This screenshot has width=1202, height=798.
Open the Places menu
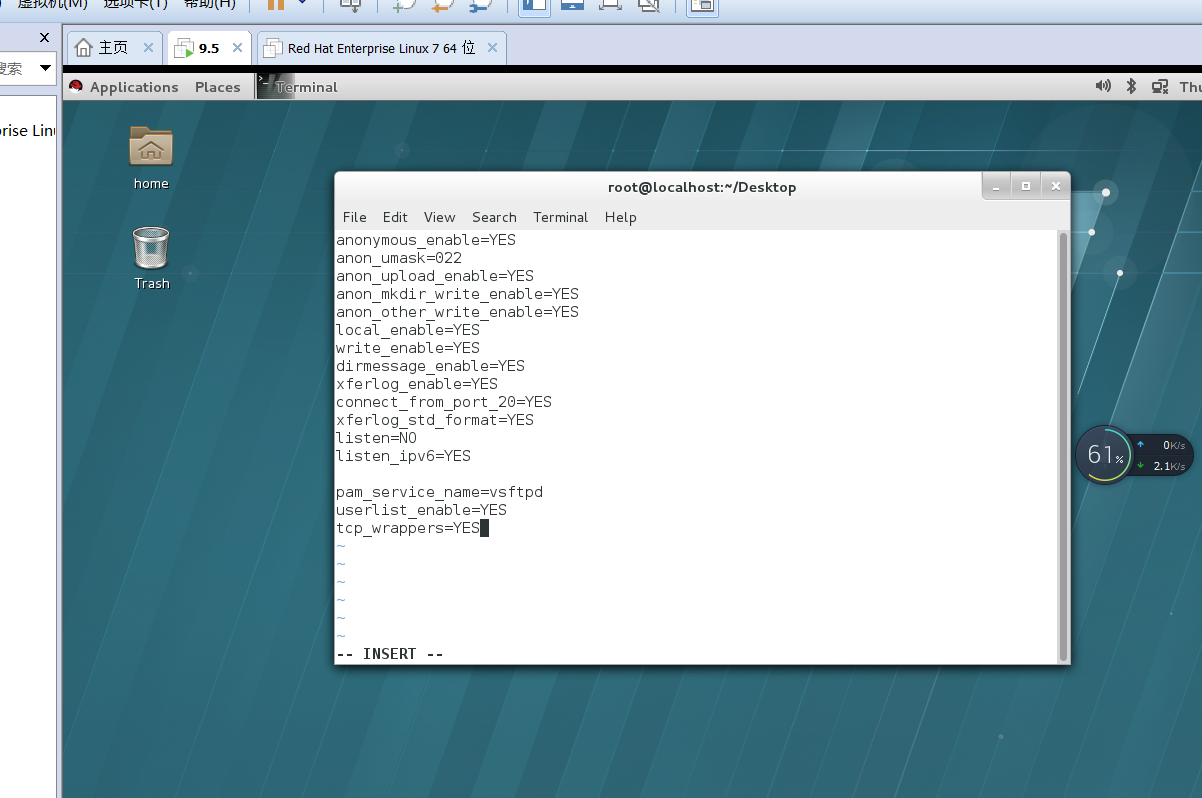217,87
